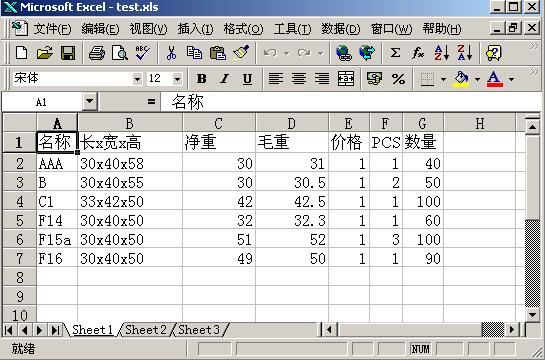This screenshot has height=360, width=545.
Task: Open the font name dropdown 宋体
Action: [x=138, y=80]
